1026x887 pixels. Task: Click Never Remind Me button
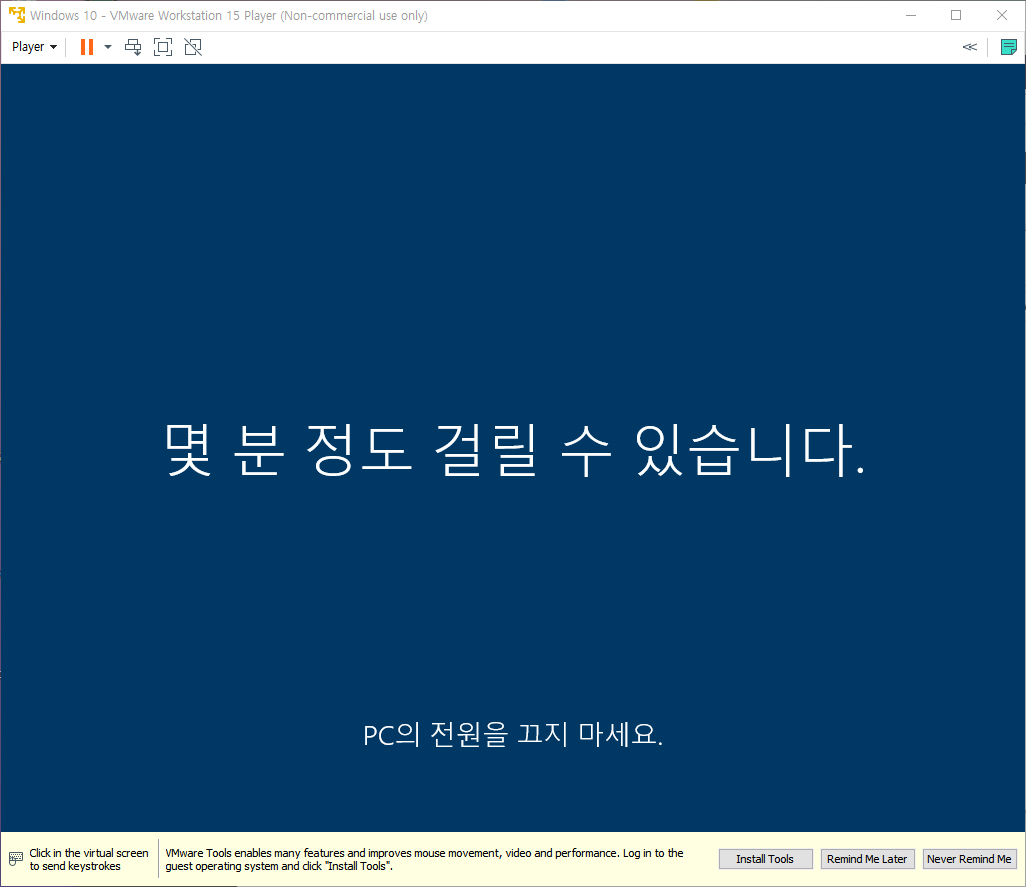pos(969,859)
